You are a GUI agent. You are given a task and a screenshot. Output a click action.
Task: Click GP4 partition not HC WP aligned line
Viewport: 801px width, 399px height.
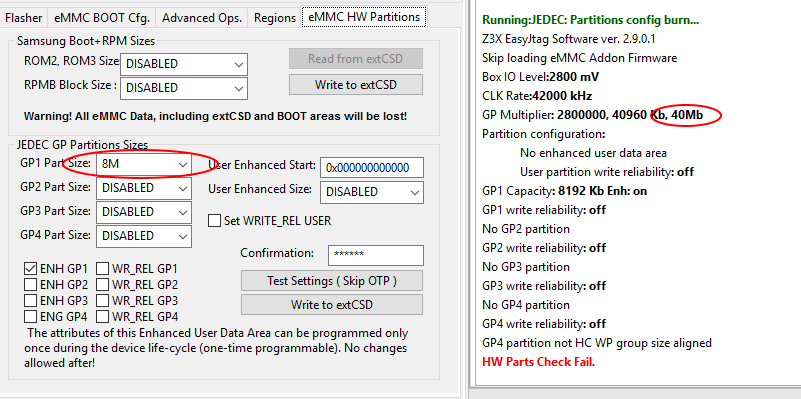[x=597, y=343]
